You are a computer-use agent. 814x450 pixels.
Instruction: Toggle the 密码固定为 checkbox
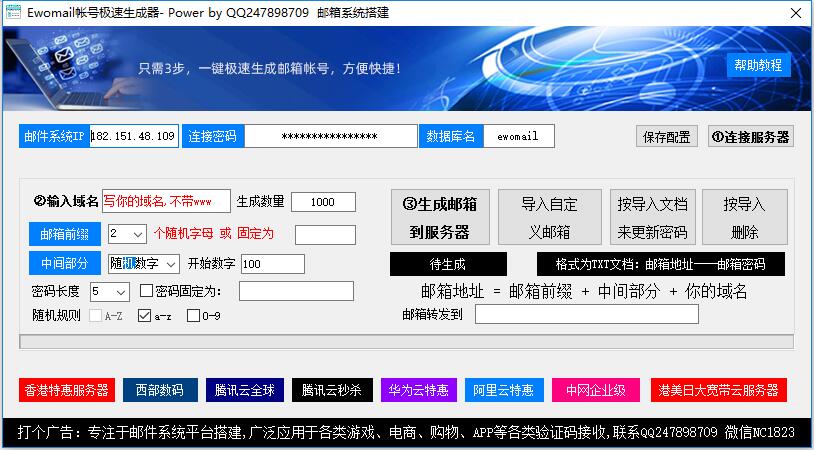pyautogui.click(x=146, y=291)
